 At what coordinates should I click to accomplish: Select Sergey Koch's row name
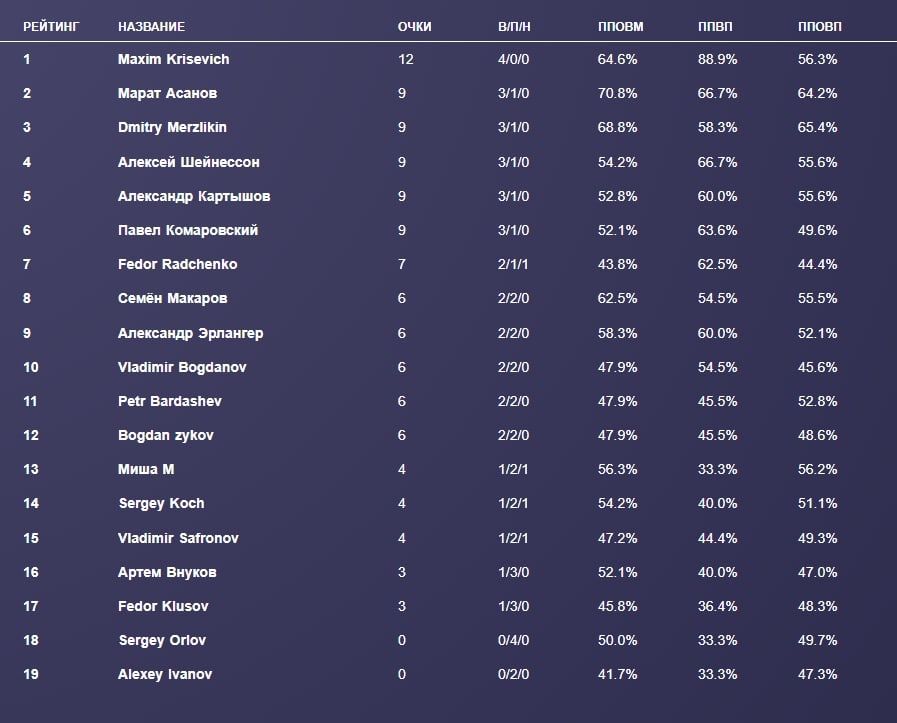point(161,503)
